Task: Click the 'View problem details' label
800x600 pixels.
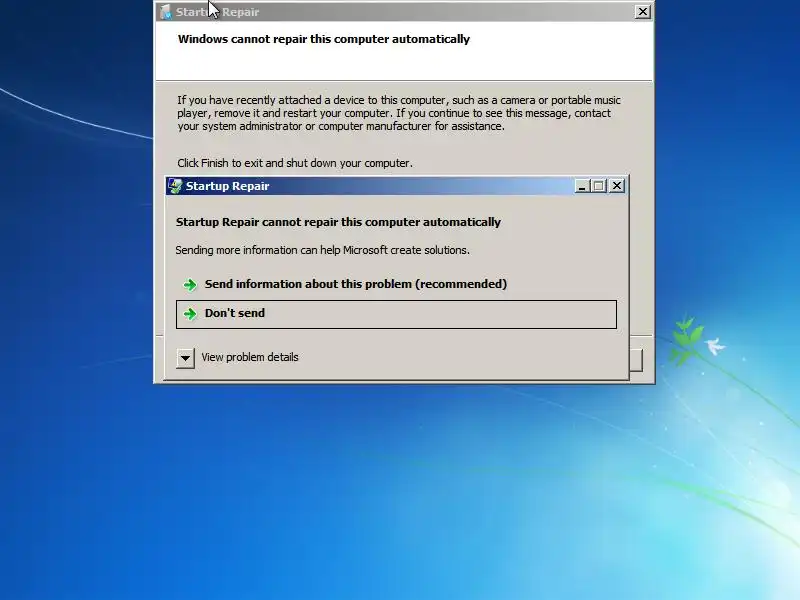Action: (x=250, y=357)
